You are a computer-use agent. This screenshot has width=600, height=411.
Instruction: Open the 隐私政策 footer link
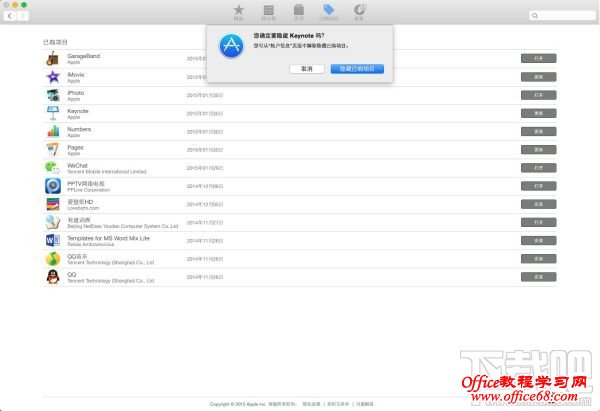click(311, 404)
